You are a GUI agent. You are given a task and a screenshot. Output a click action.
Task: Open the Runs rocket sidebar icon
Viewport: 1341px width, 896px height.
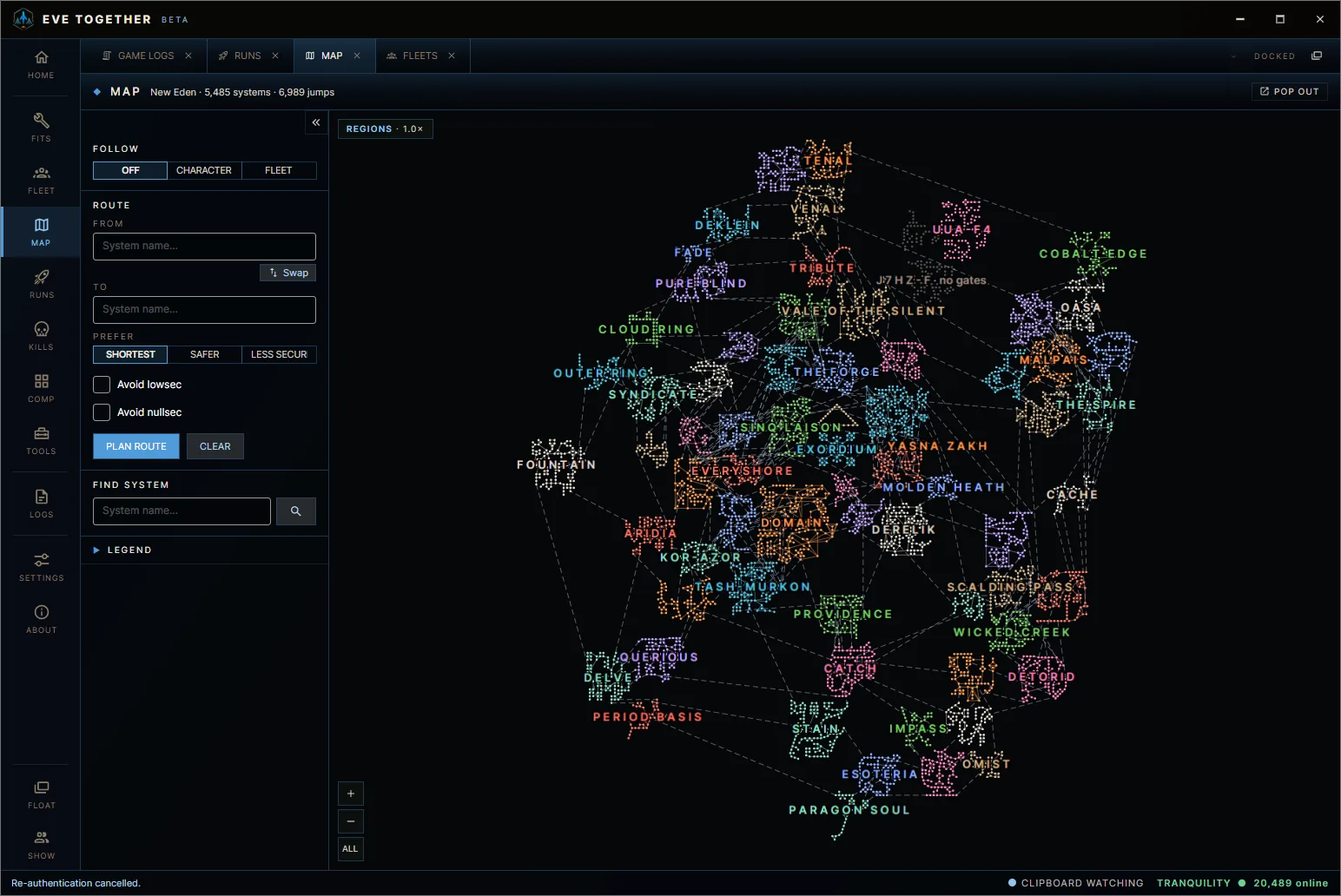[41, 283]
